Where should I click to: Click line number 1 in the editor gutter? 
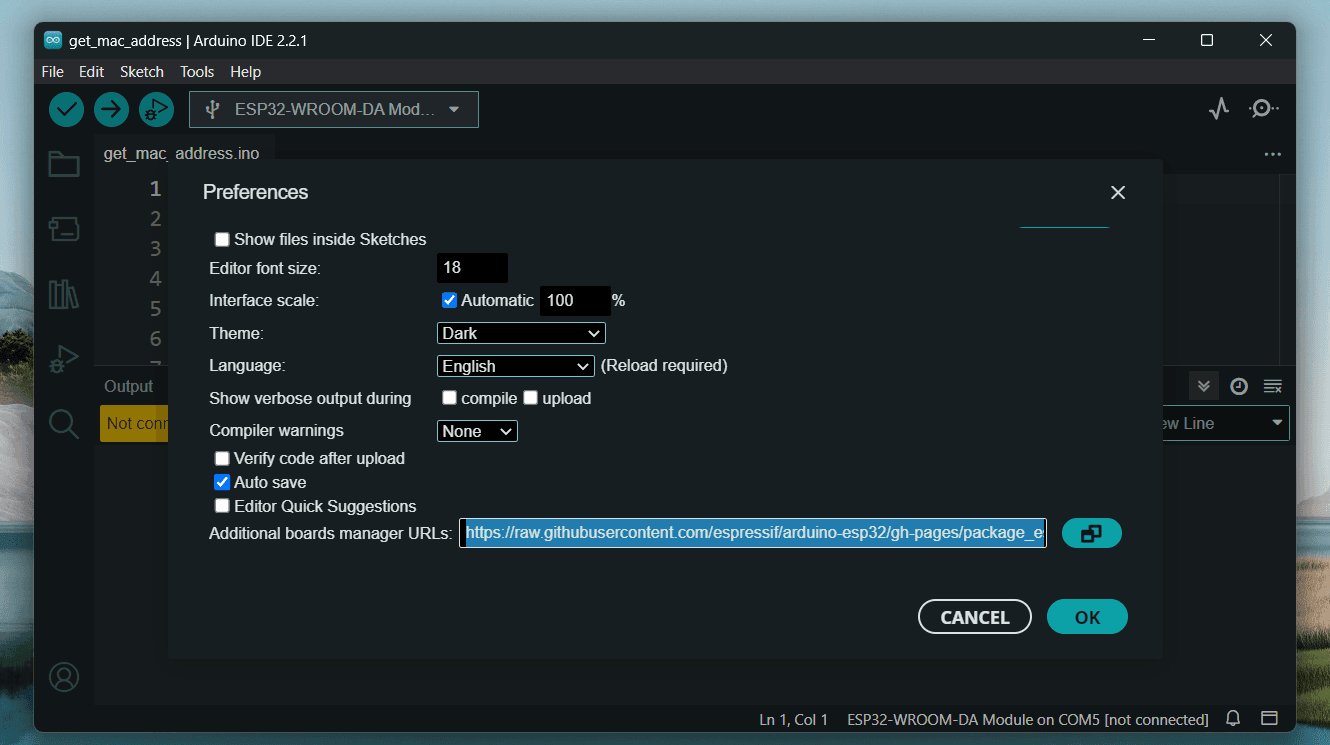155,189
